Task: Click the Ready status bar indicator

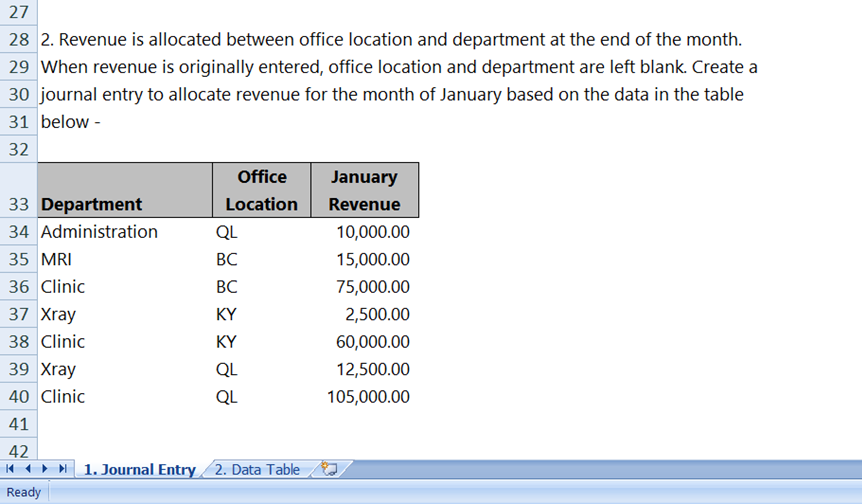Action: click(24, 492)
